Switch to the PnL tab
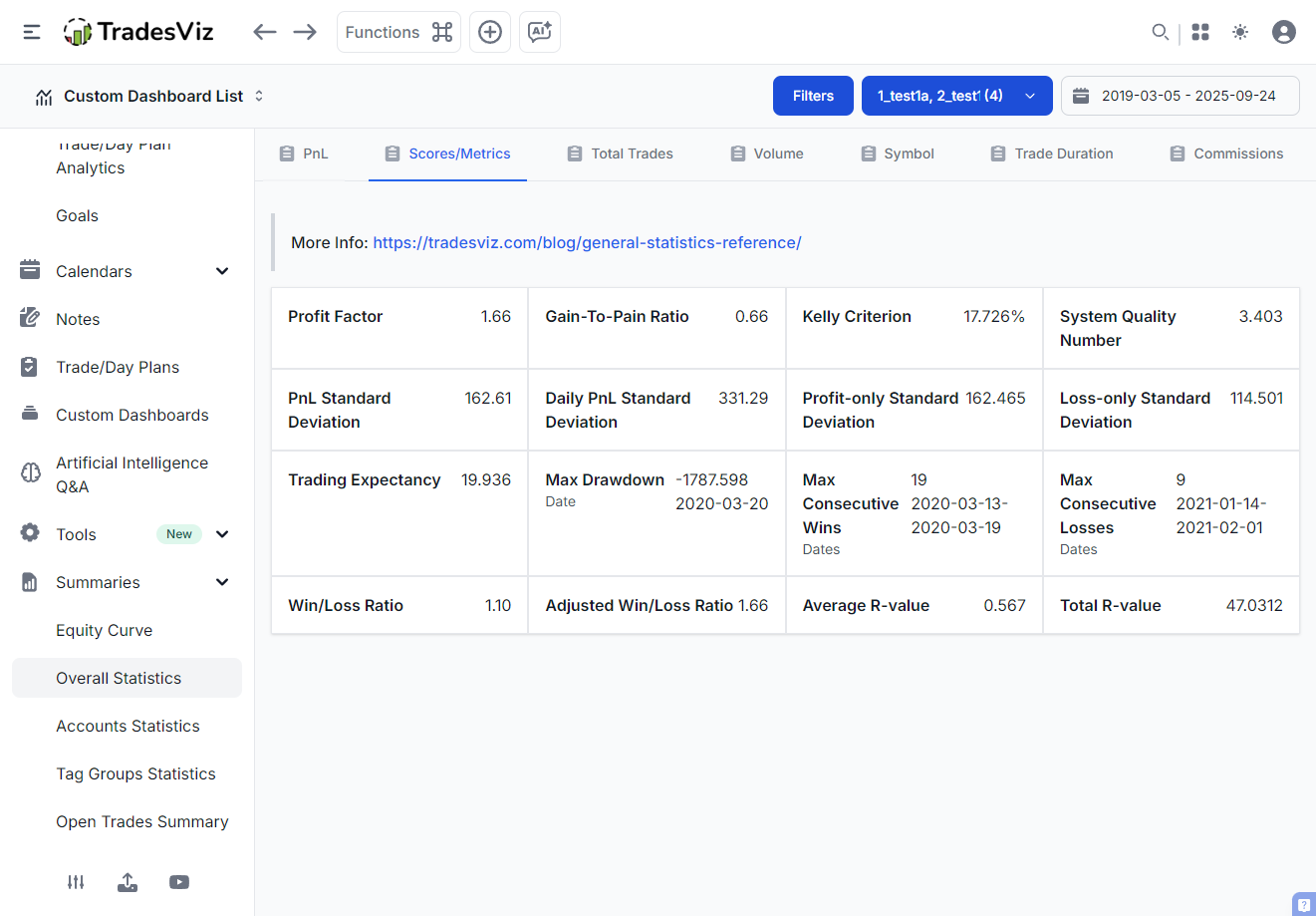The height and width of the screenshot is (916, 1316). point(304,153)
